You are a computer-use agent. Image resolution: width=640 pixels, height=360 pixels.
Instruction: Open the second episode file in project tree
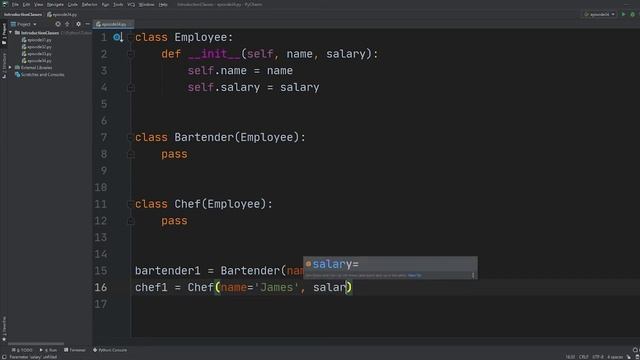pyautogui.click(x=37, y=47)
